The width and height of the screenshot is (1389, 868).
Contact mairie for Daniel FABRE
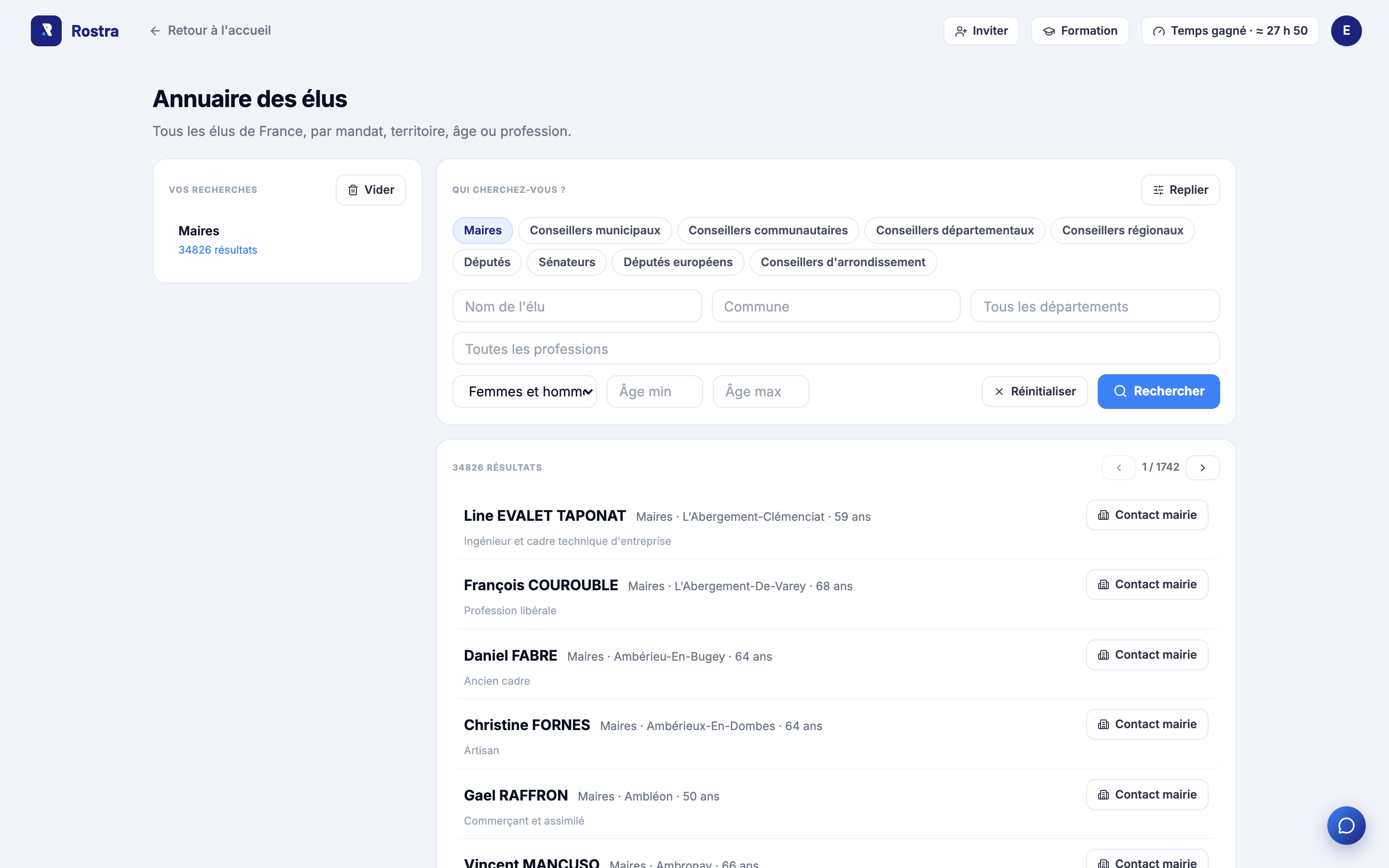click(x=1147, y=655)
